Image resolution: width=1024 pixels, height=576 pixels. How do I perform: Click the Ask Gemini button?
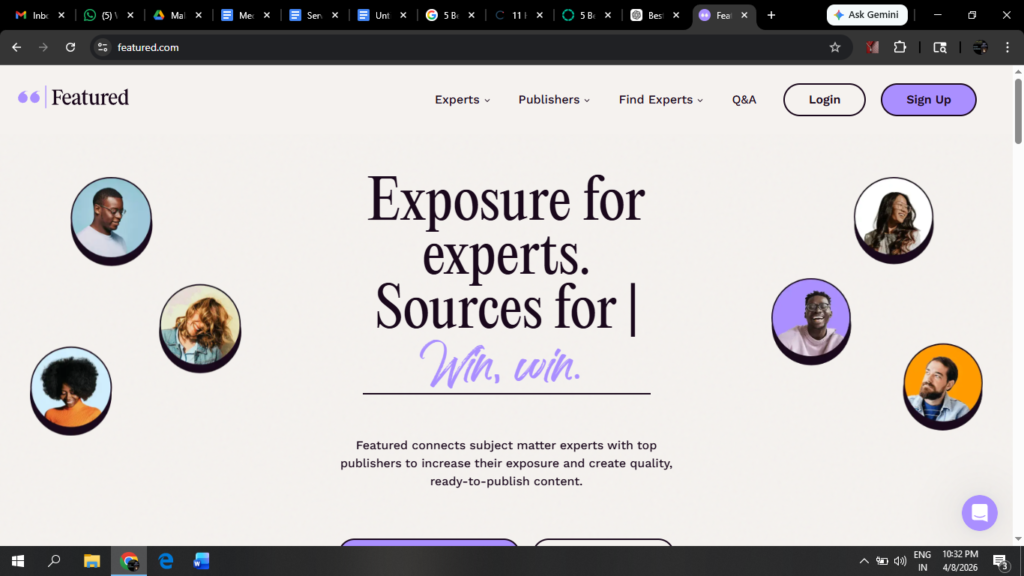(867, 15)
